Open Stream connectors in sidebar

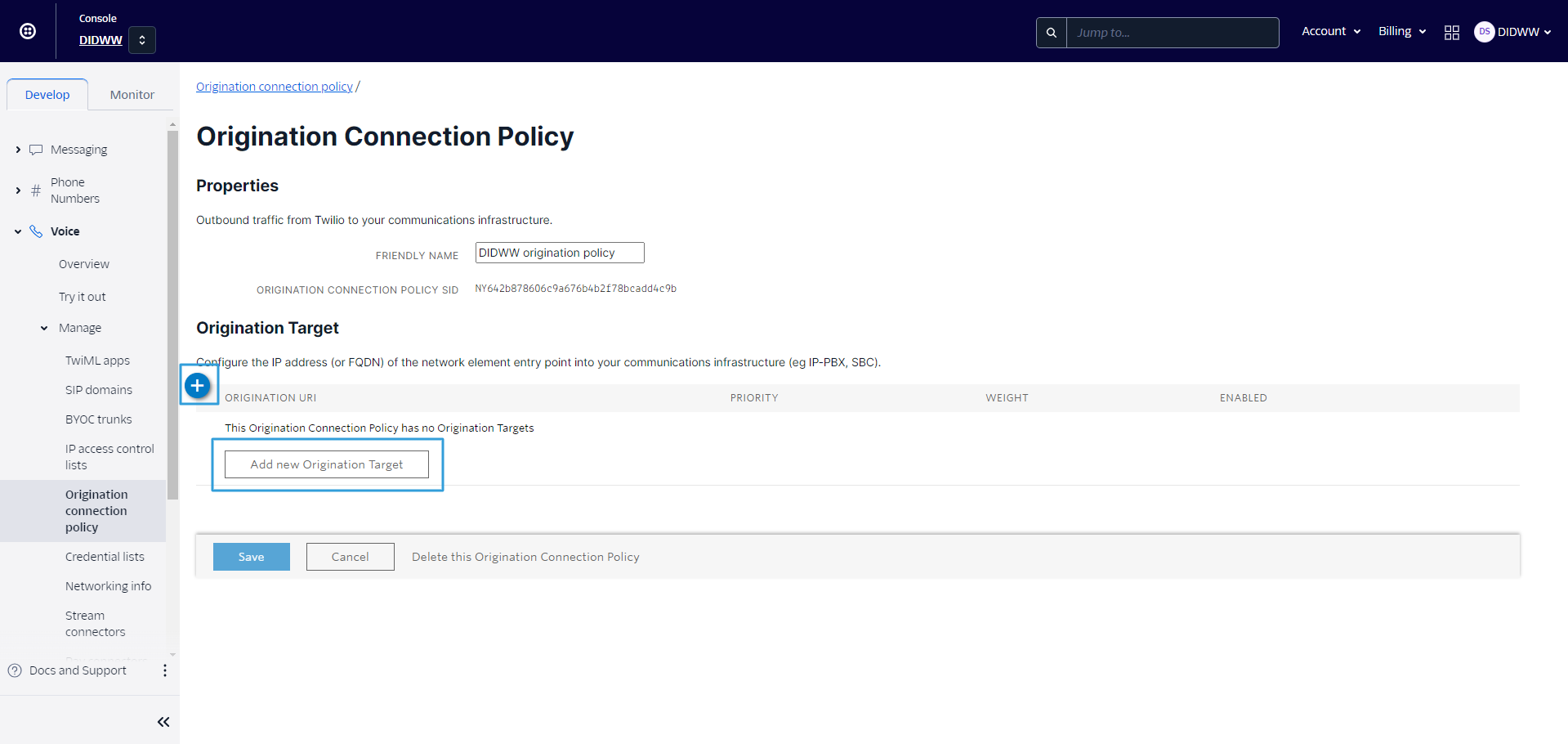[95, 624]
